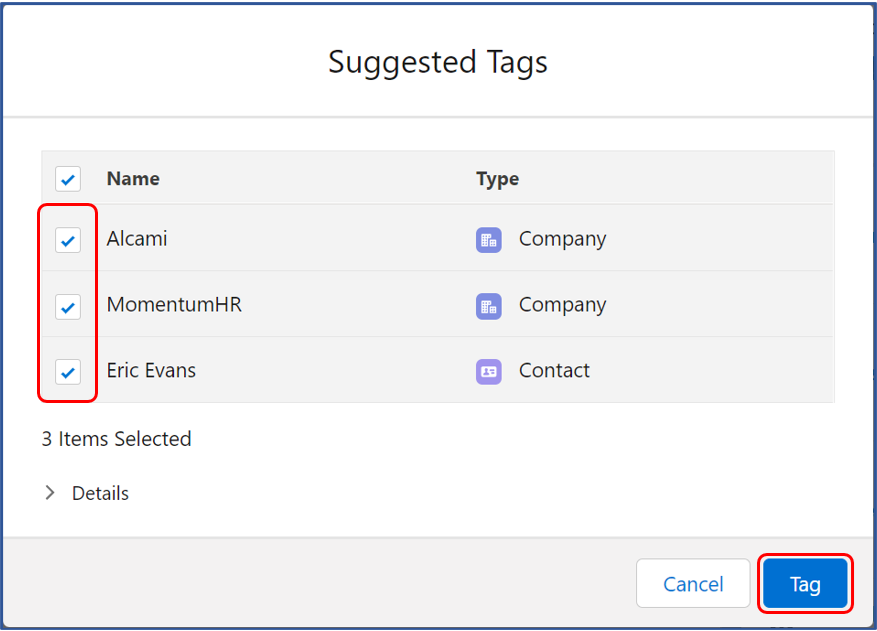The height and width of the screenshot is (631, 877).
Task: Click the Contact type text for Eric Evans
Action: click(554, 370)
